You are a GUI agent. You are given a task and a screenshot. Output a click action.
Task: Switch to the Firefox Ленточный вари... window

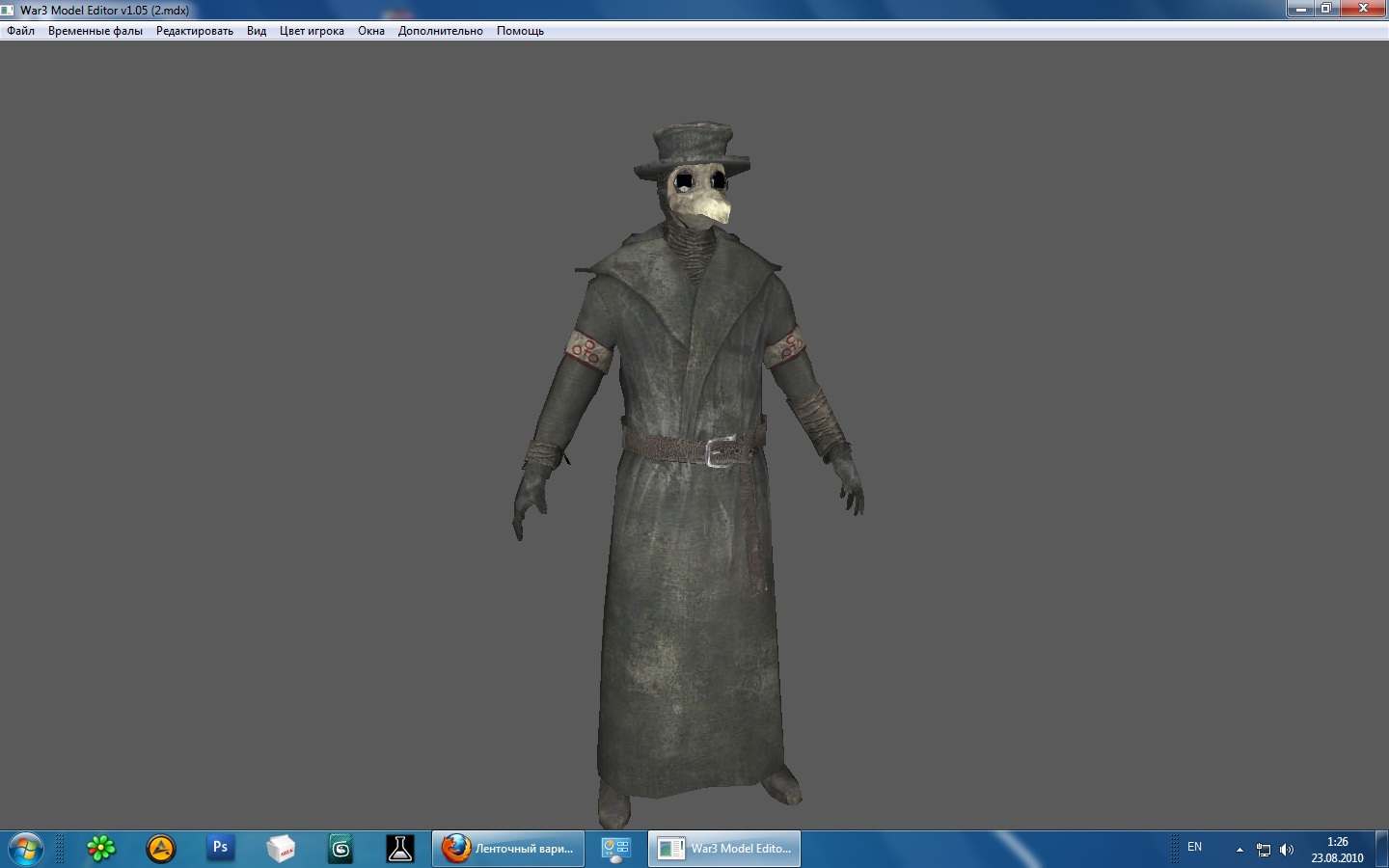point(508,849)
